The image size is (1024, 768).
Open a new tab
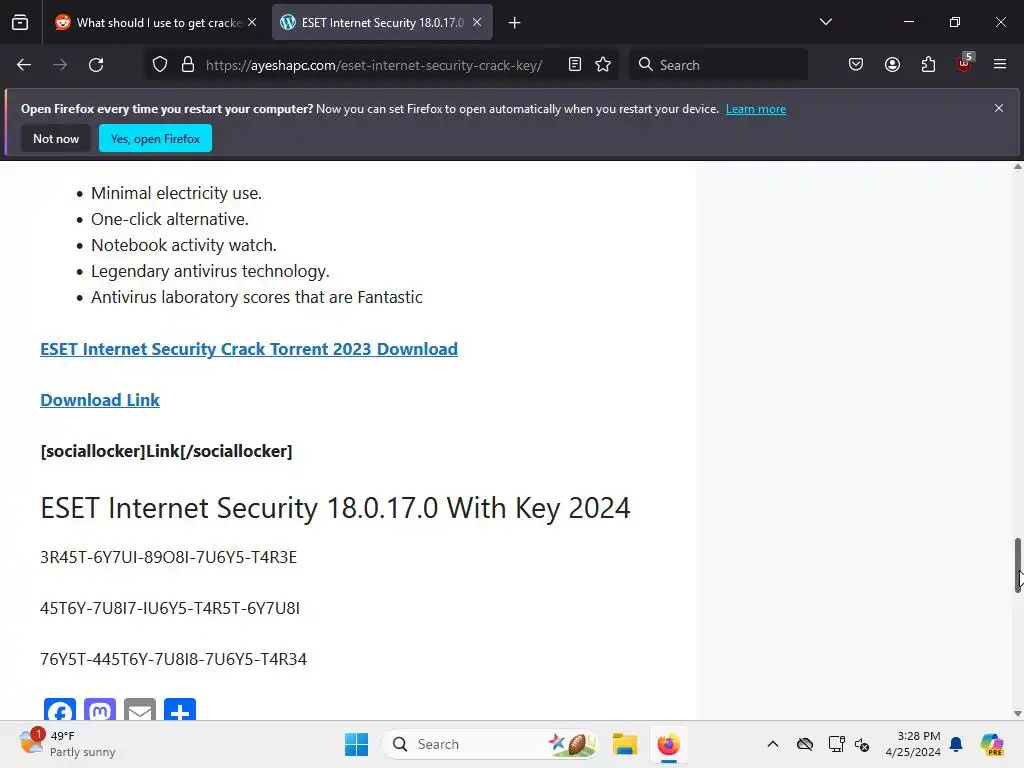[x=515, y=23]
